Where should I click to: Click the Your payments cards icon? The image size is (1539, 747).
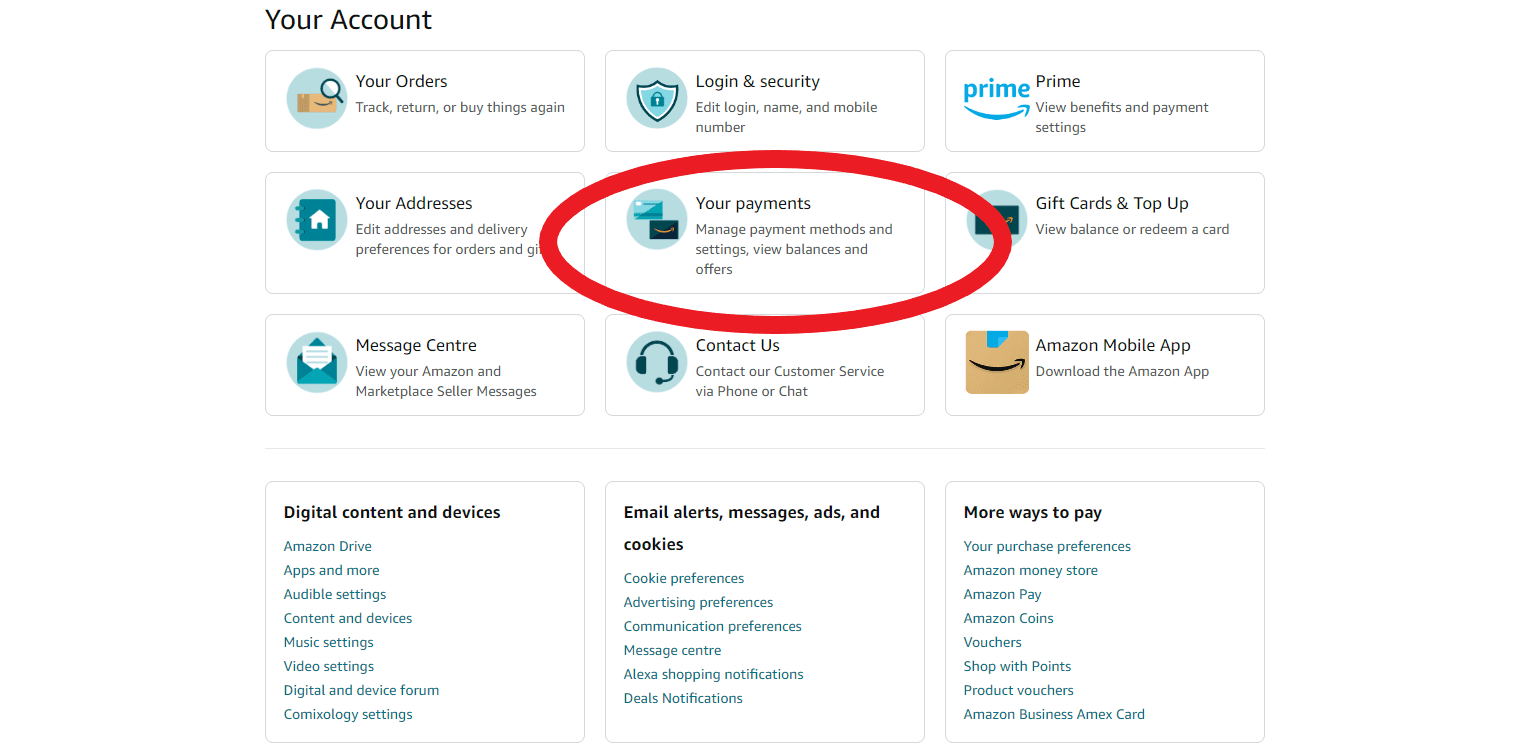click(657, 220)
